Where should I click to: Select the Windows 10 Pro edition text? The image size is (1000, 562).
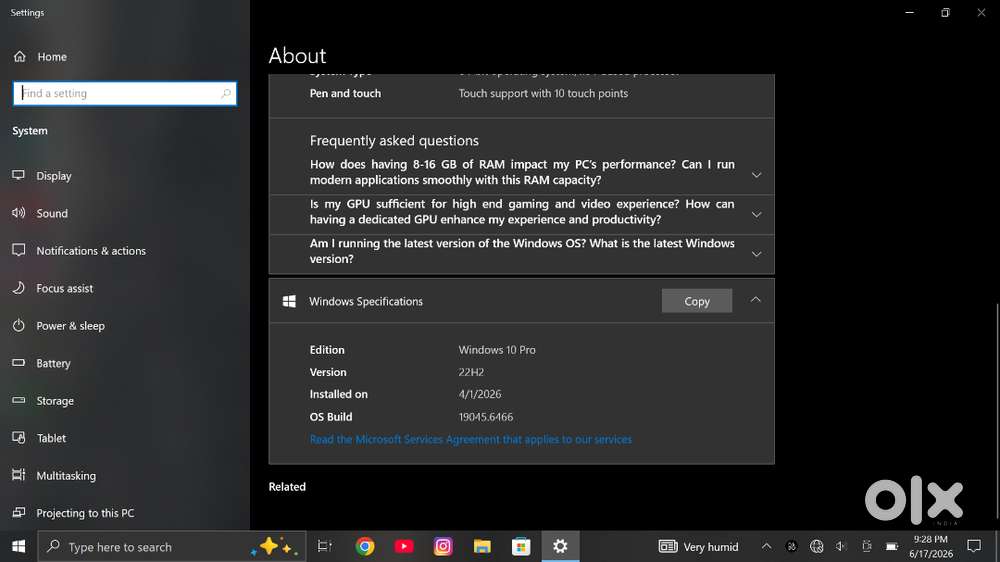[x=497, y=350]
